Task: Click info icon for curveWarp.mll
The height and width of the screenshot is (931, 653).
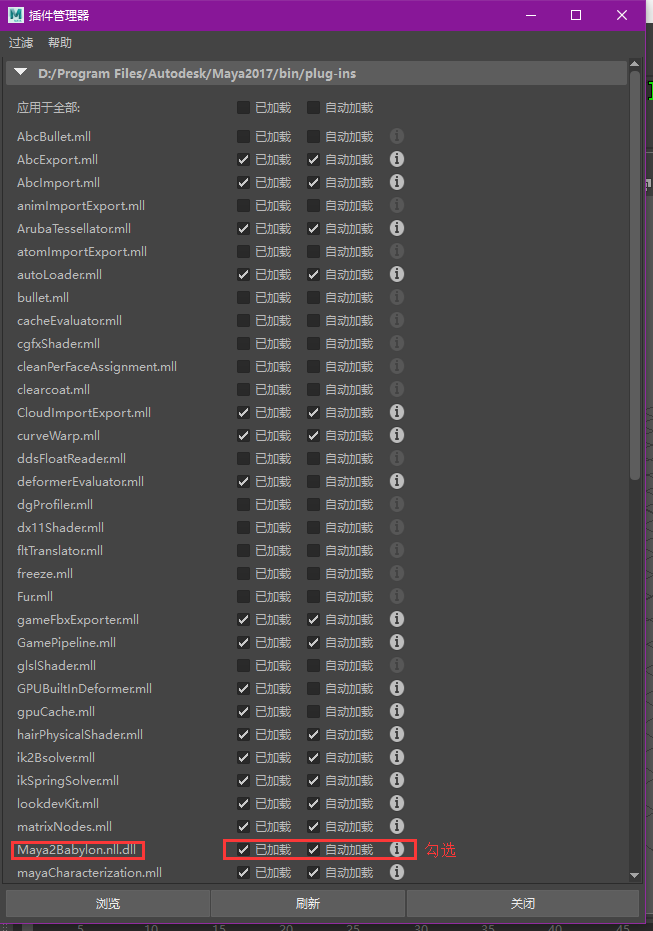Action: 397,435
